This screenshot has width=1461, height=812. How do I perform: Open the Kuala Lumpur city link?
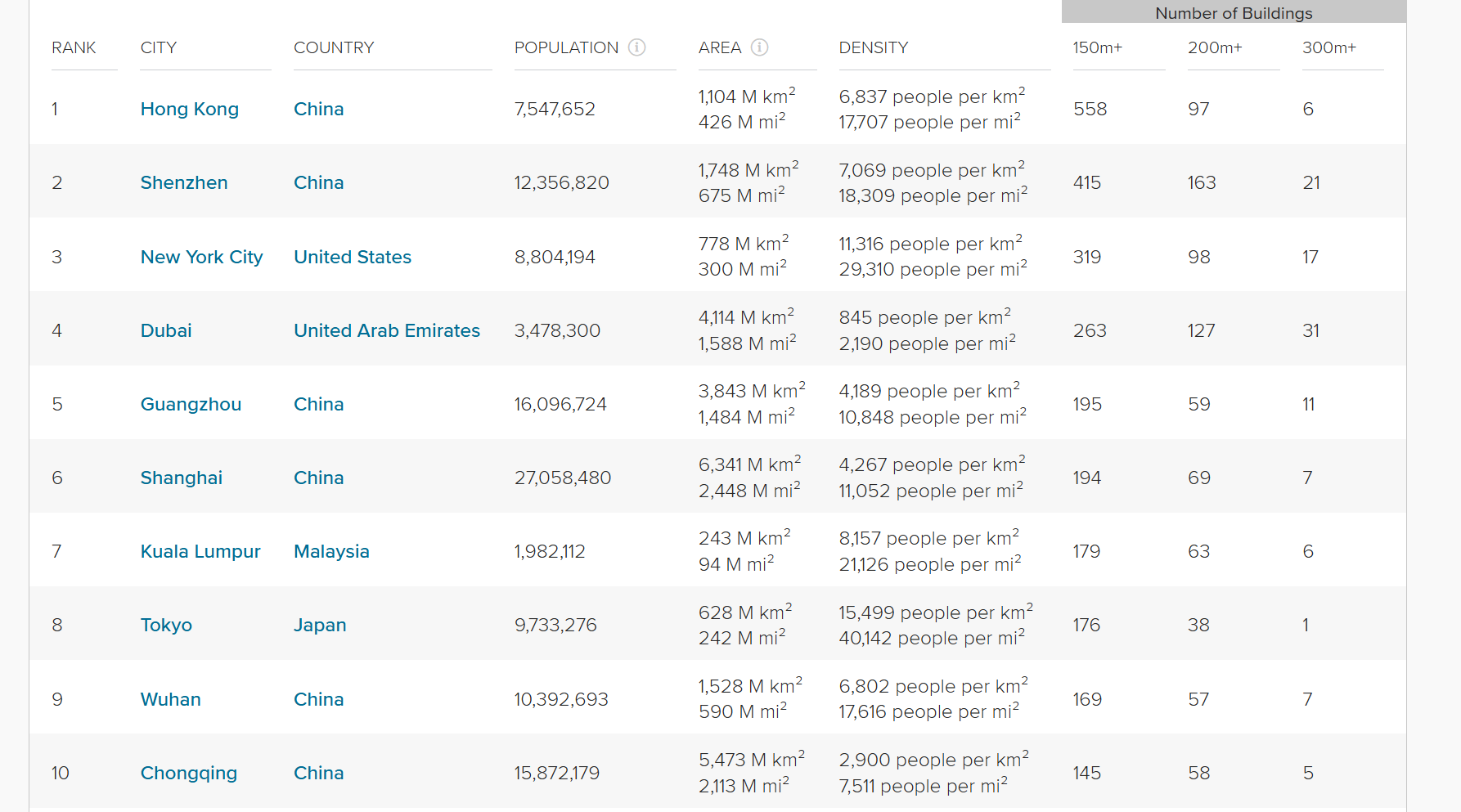[200, 551]
